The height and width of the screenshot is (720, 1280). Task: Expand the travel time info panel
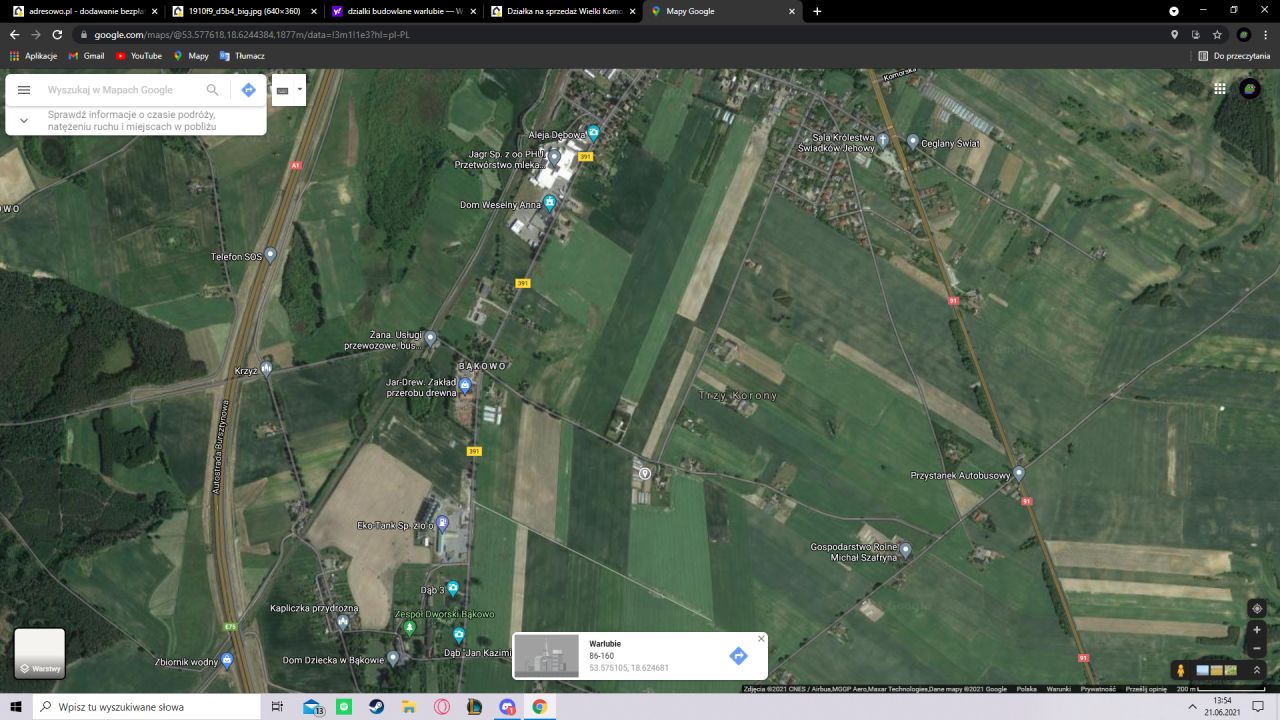(x=24, y=121)
